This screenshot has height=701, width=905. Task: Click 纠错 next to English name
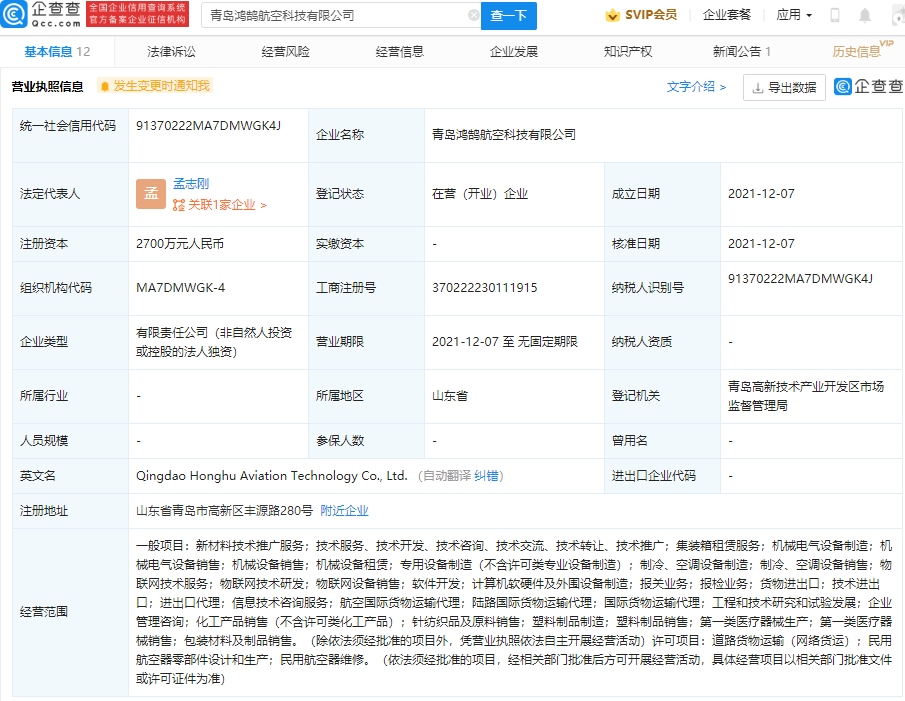tap(486, 476)
